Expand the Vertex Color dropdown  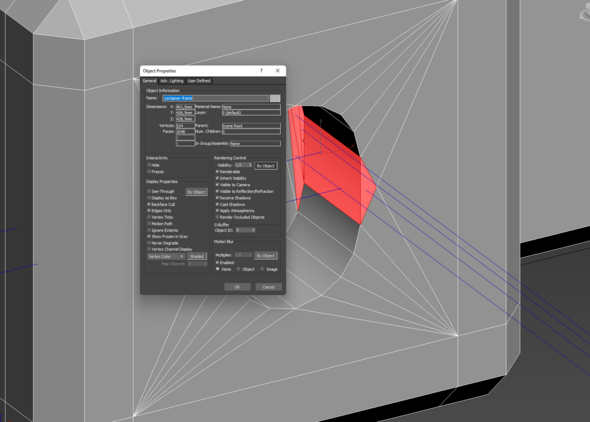(166, 257)
